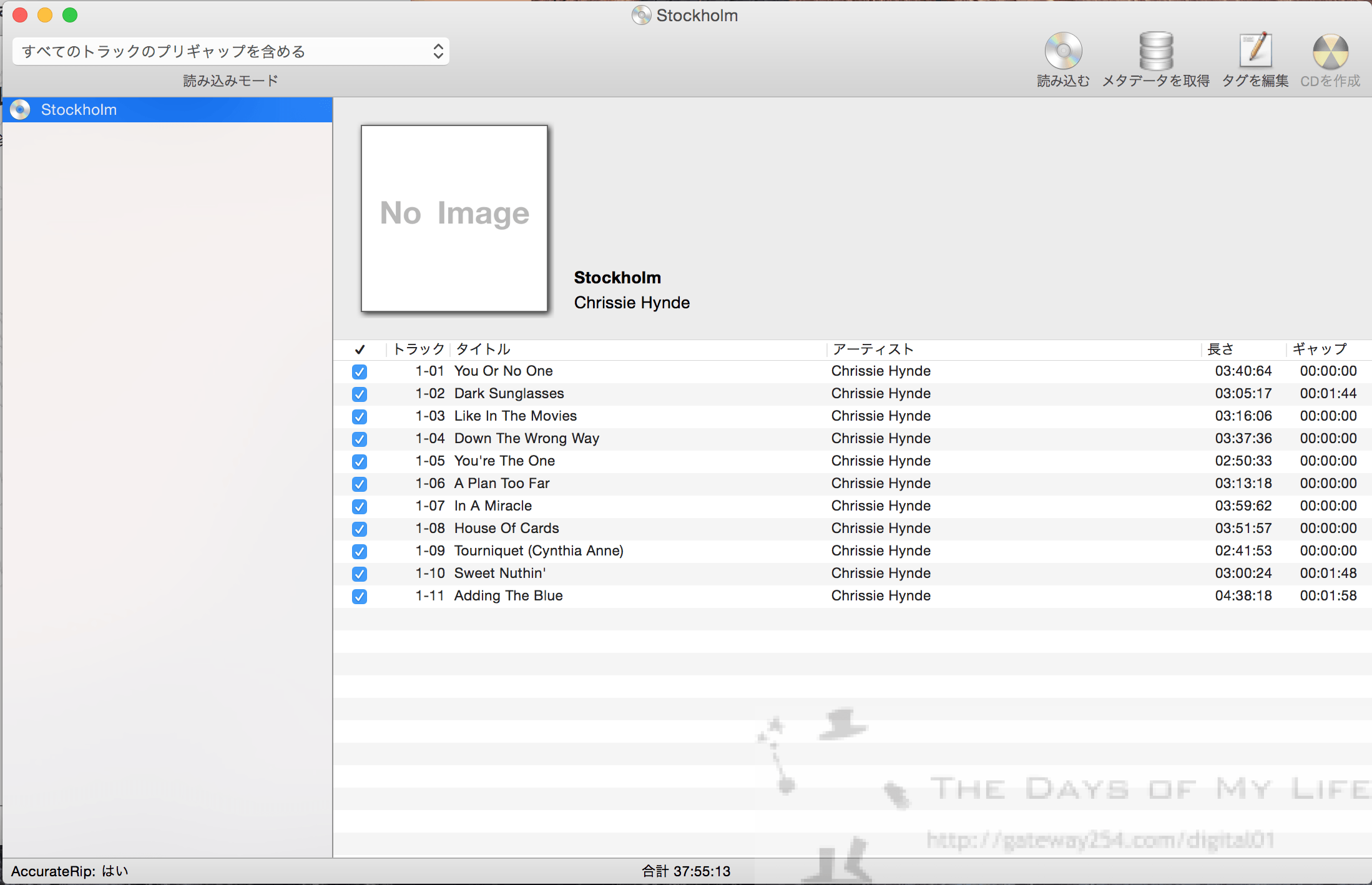Click the get metadata (メタデータを取得) database icon
1372x885 pixels.
pos(1156,51)
